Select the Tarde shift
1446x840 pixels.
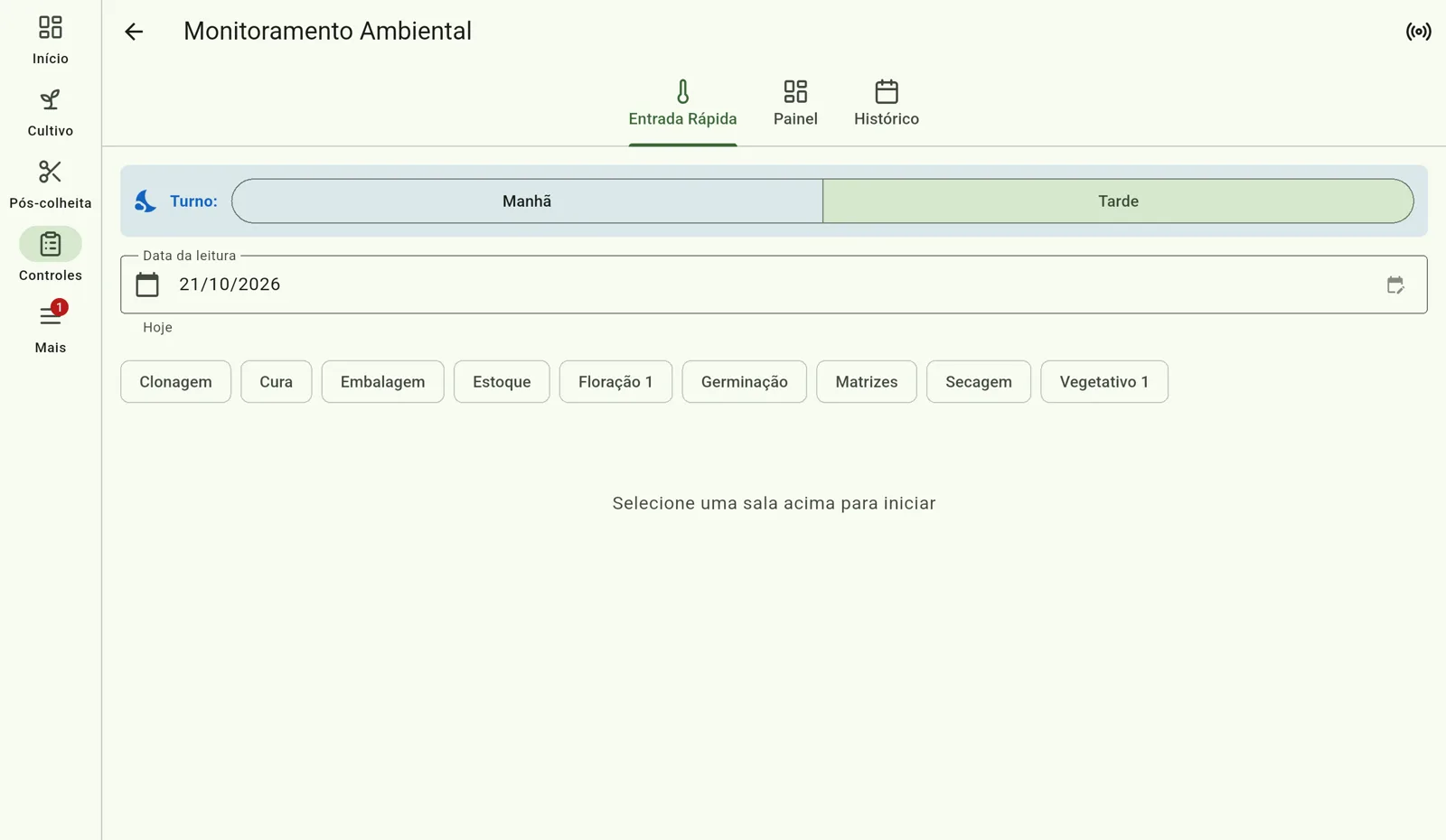[x=1118, y=201]
